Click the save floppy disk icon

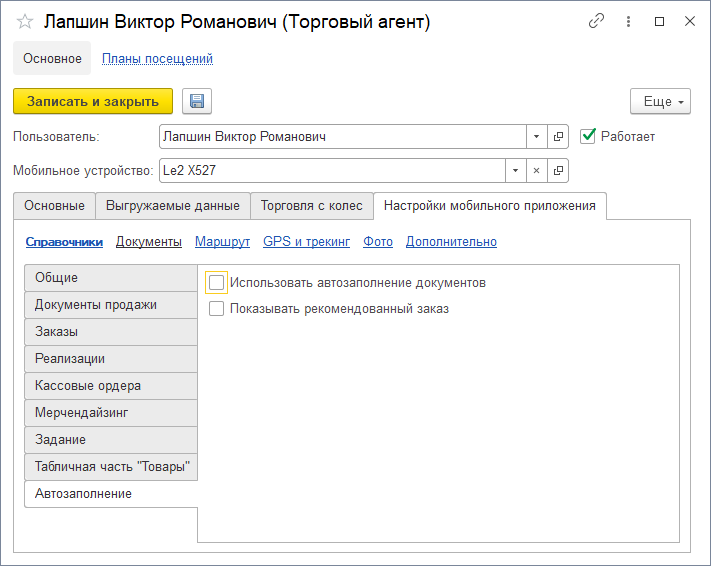point(196,101)
